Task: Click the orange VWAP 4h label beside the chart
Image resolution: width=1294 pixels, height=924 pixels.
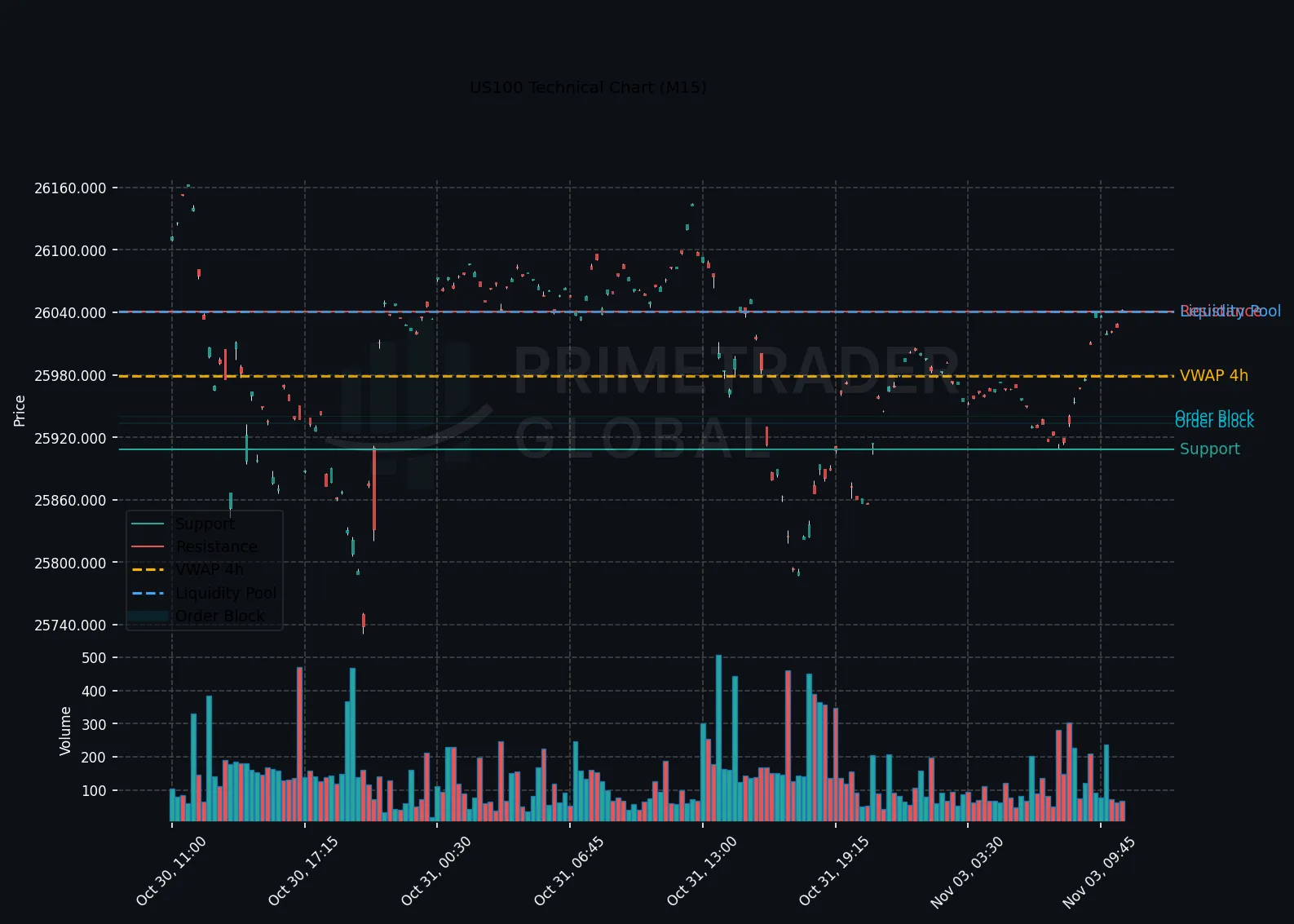Action: [x=1213, y=376]
